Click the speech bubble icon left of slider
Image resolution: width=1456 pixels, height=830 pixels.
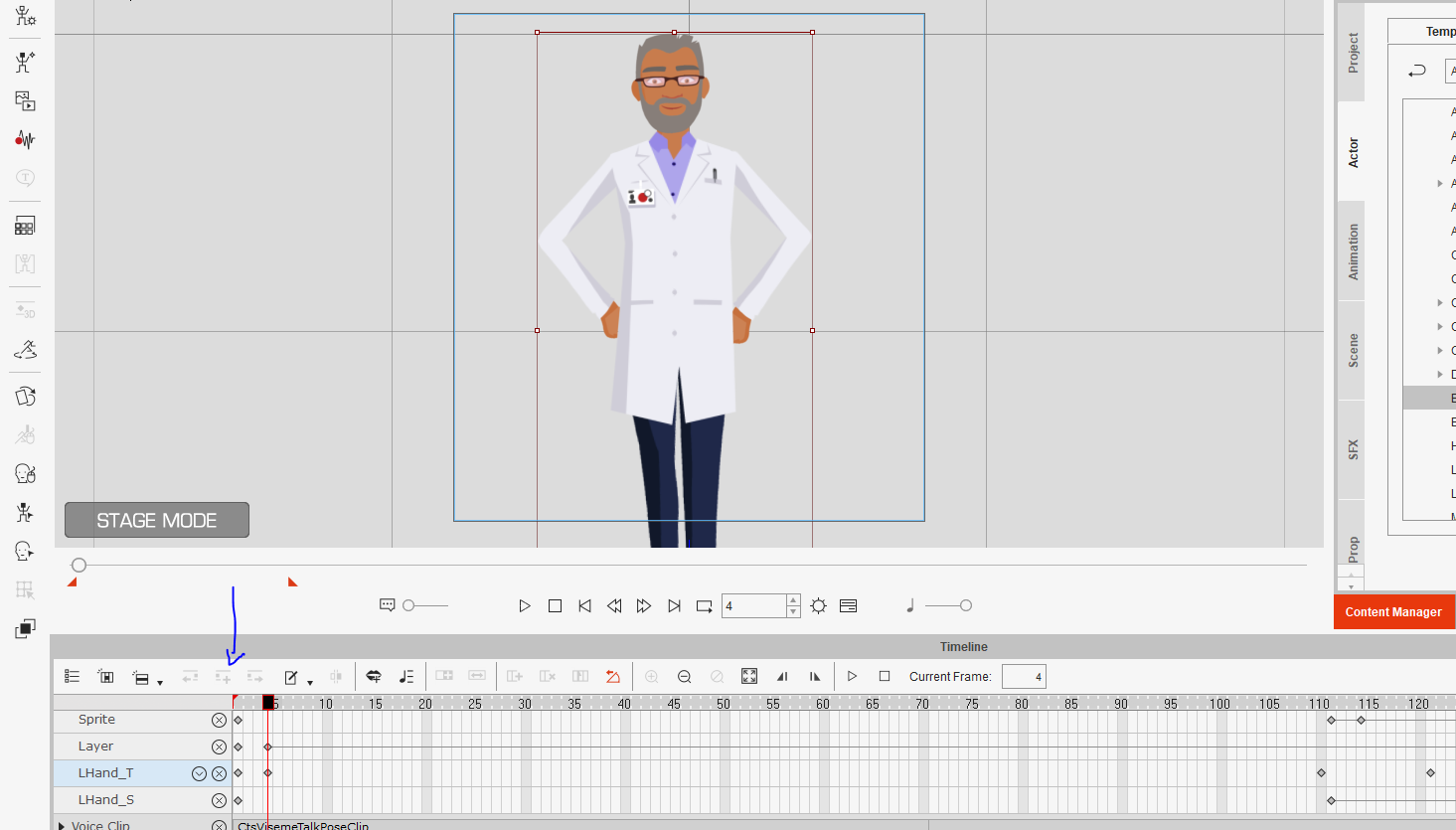pos(387,605)
